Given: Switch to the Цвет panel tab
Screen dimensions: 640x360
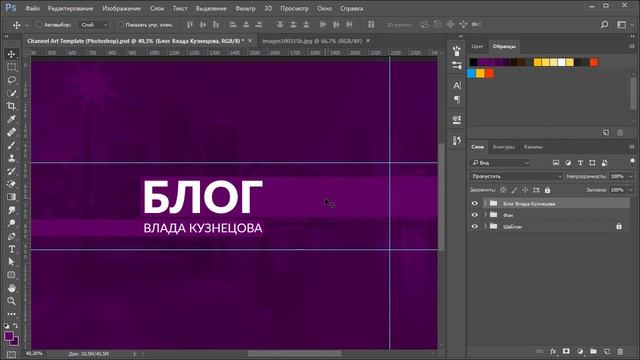Looking at the screenshot, I should [x=477, y=47].
